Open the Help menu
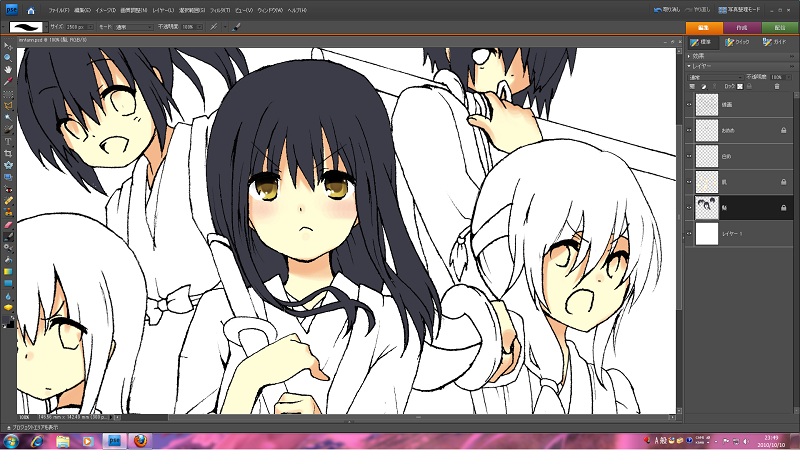Viewport: 800px width, 464px height. coord(297,10)
